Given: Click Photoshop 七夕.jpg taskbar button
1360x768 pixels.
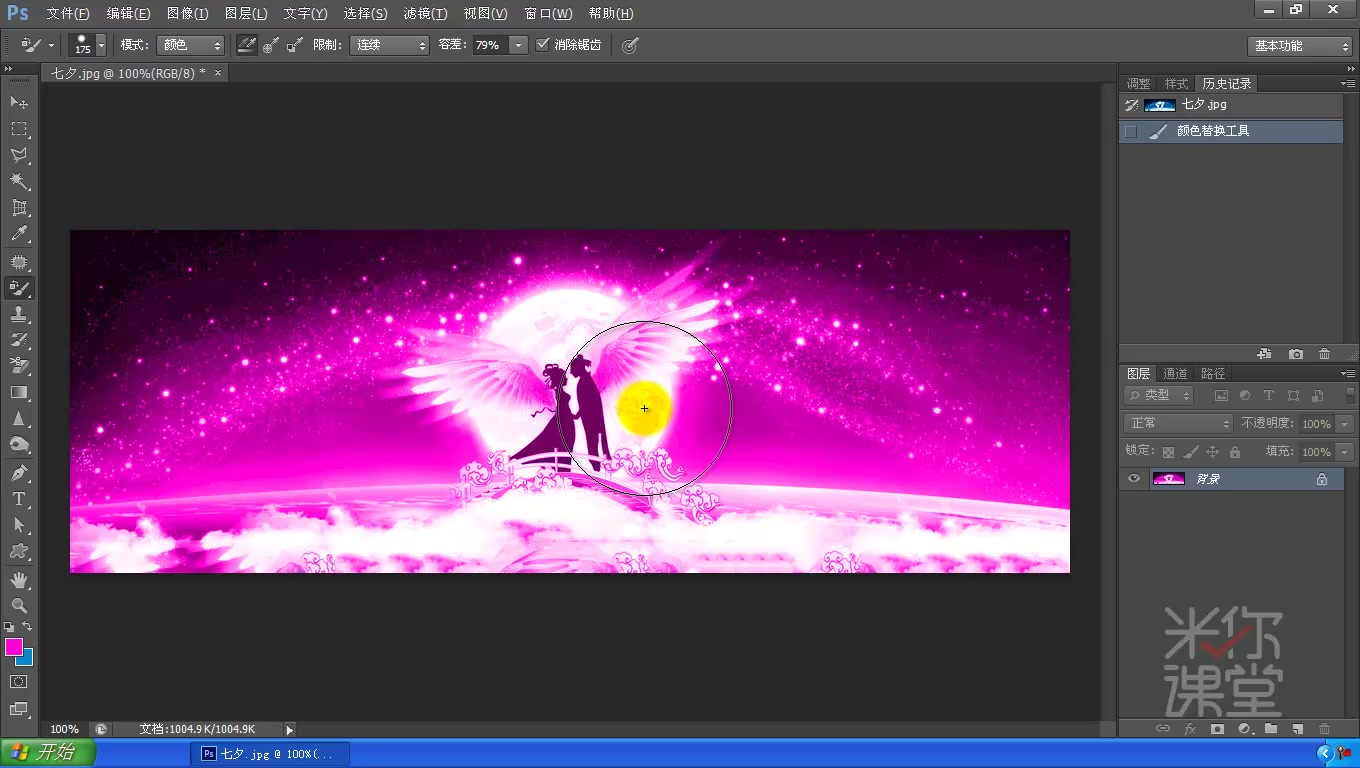Looking at the screenshot, I should 269,754.
